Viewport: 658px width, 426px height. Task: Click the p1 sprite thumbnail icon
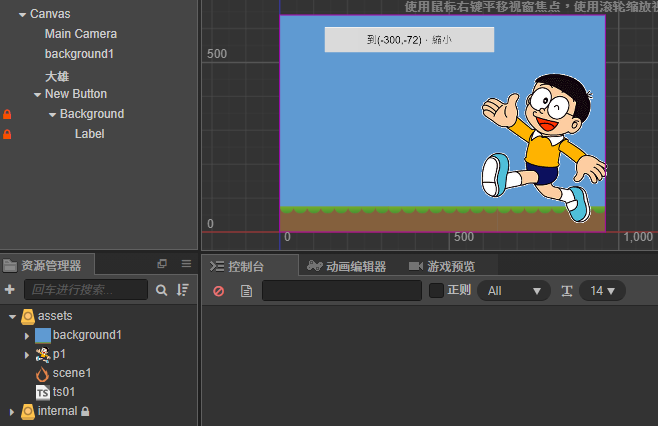click(42, 355)
